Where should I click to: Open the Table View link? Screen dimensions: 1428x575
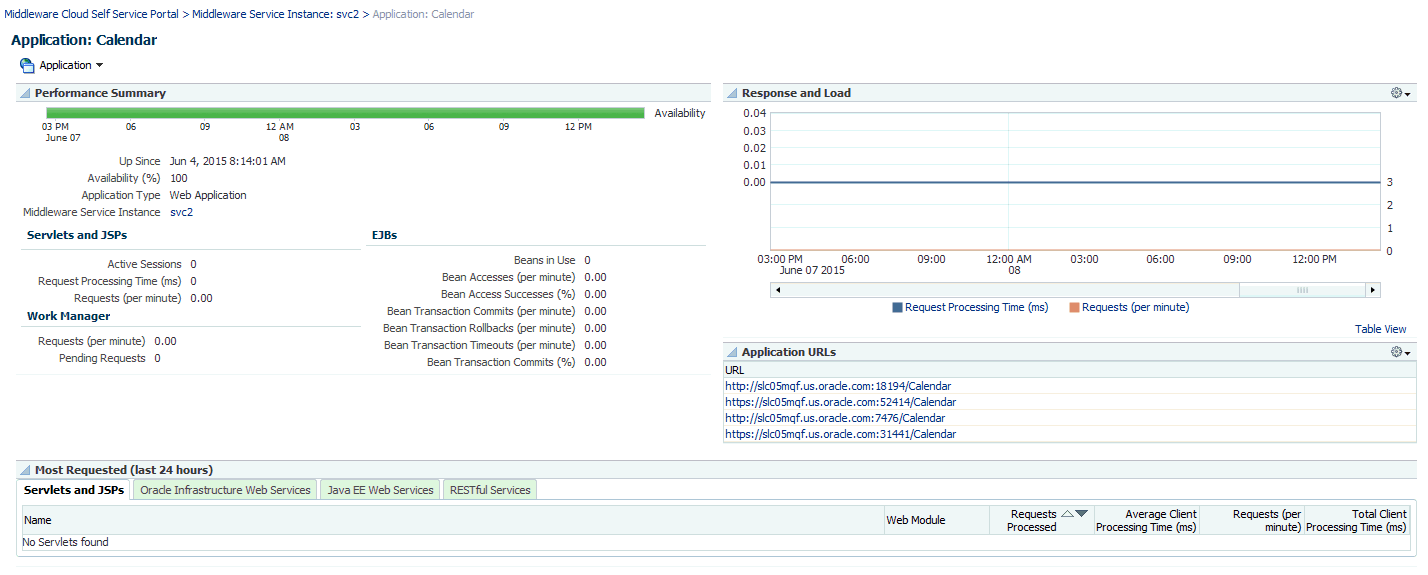[x=1380, y=329]
